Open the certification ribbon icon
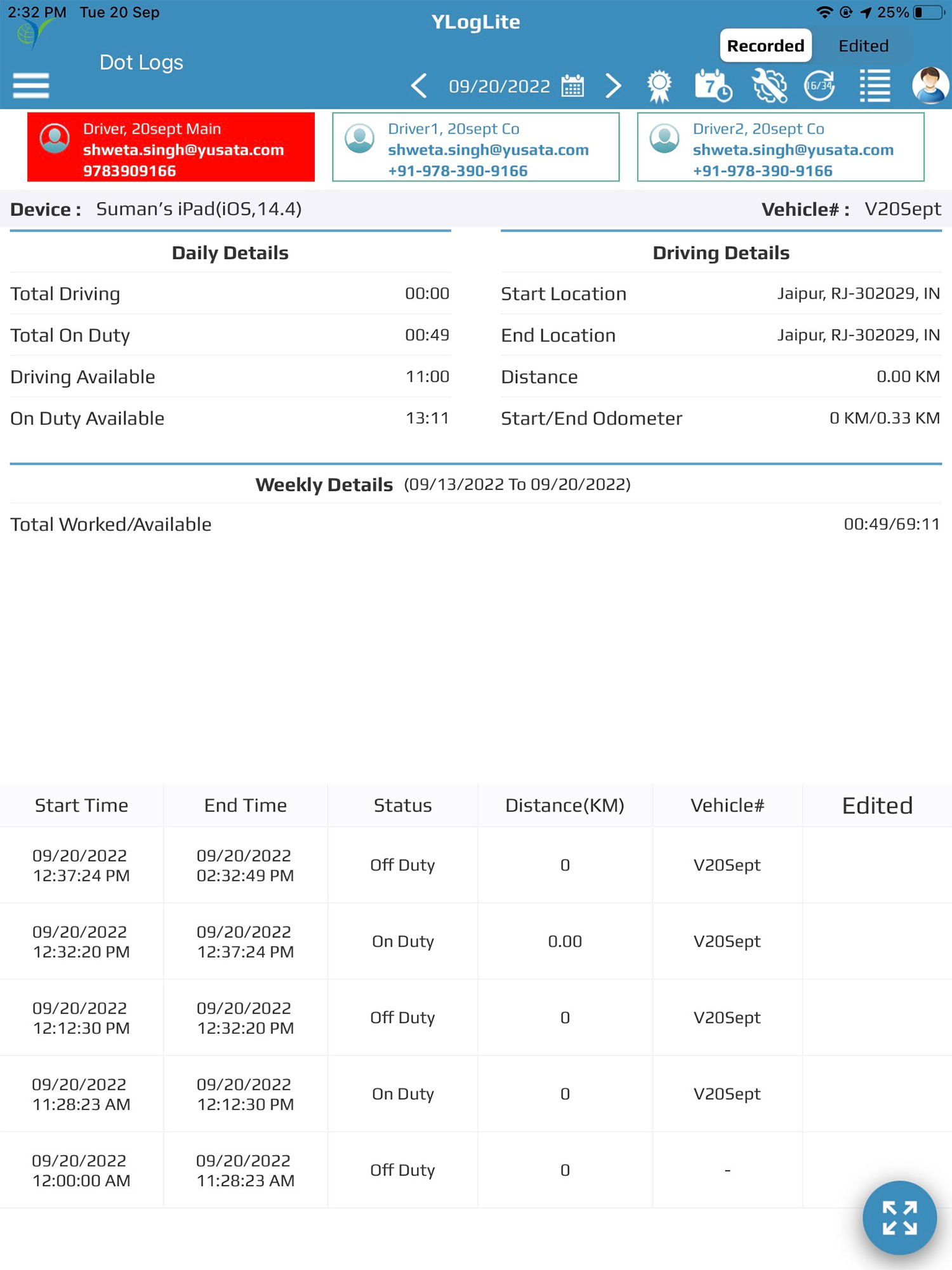Viewport: 952px width, 1270px height. [x=659, y=86]
